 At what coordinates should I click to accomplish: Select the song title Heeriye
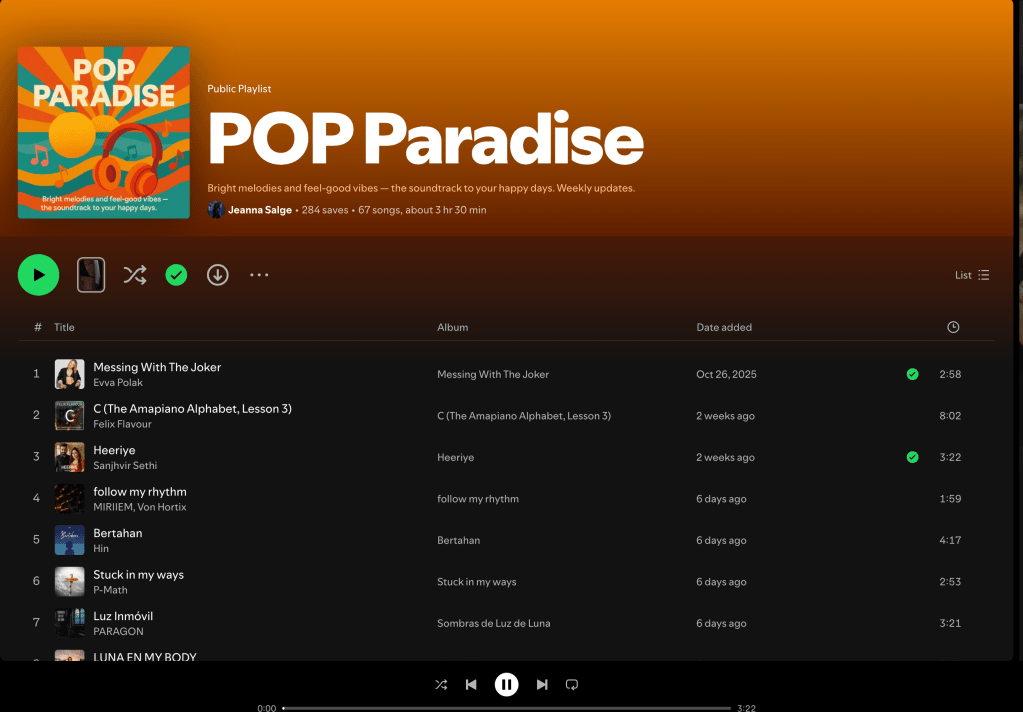[x=114, y=450]
